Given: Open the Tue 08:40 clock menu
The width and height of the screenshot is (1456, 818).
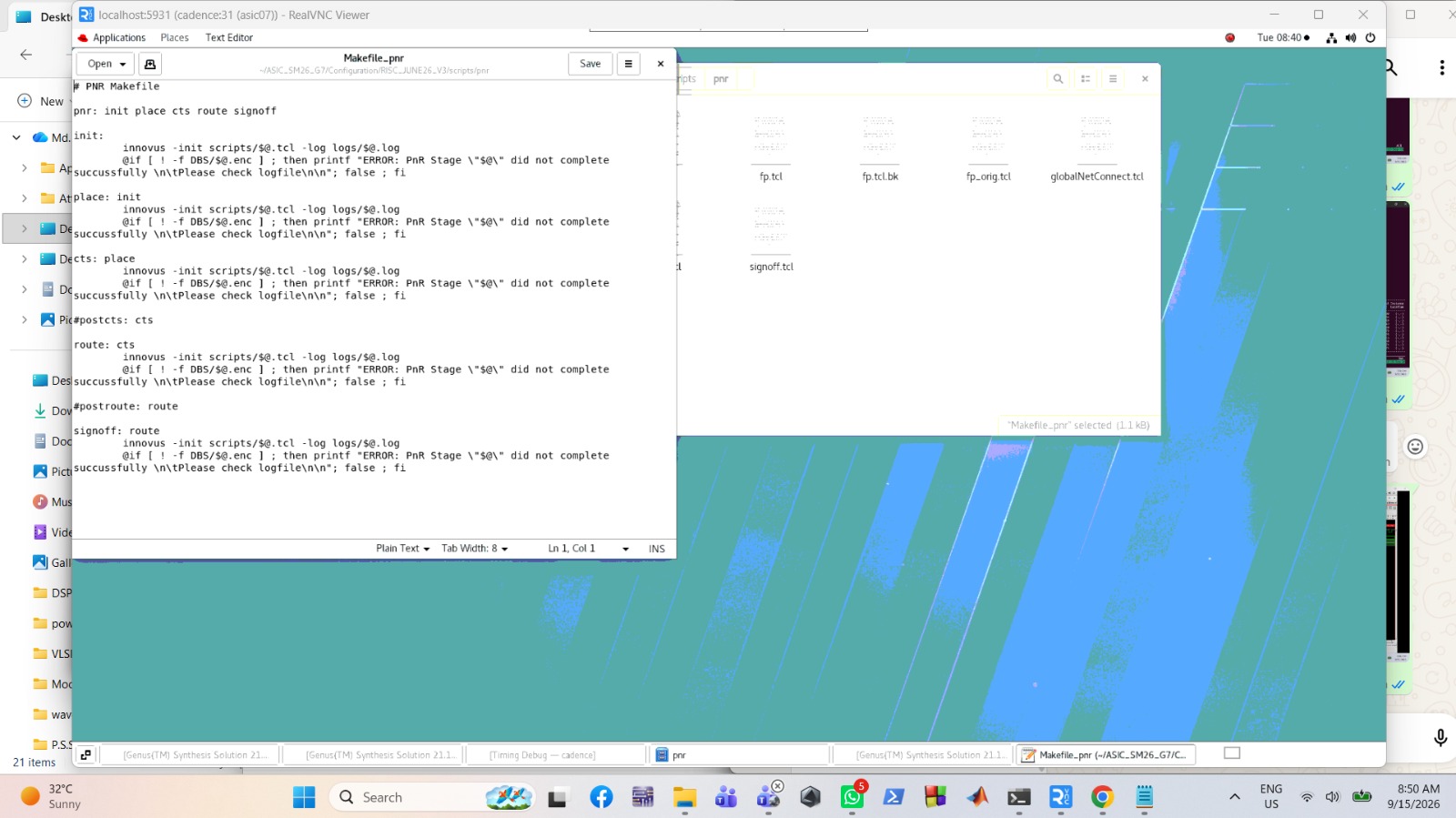Looking at the screenshot, I should [x=1283, y=38].
